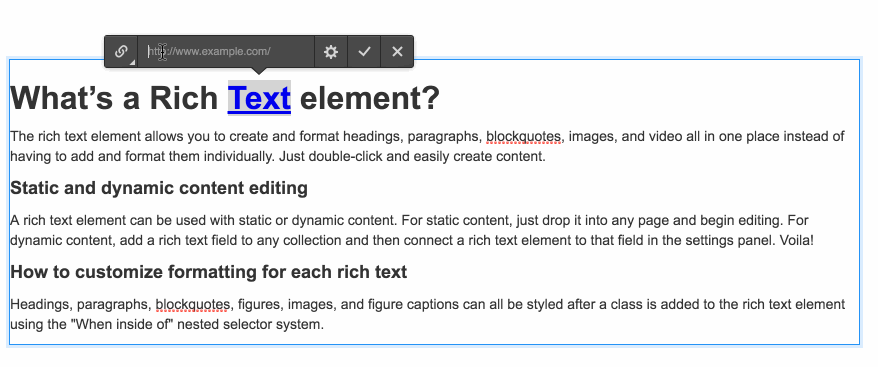
Task: Open link settings with the gear icon
Action: pyautogui.click(x=331, y=52)
